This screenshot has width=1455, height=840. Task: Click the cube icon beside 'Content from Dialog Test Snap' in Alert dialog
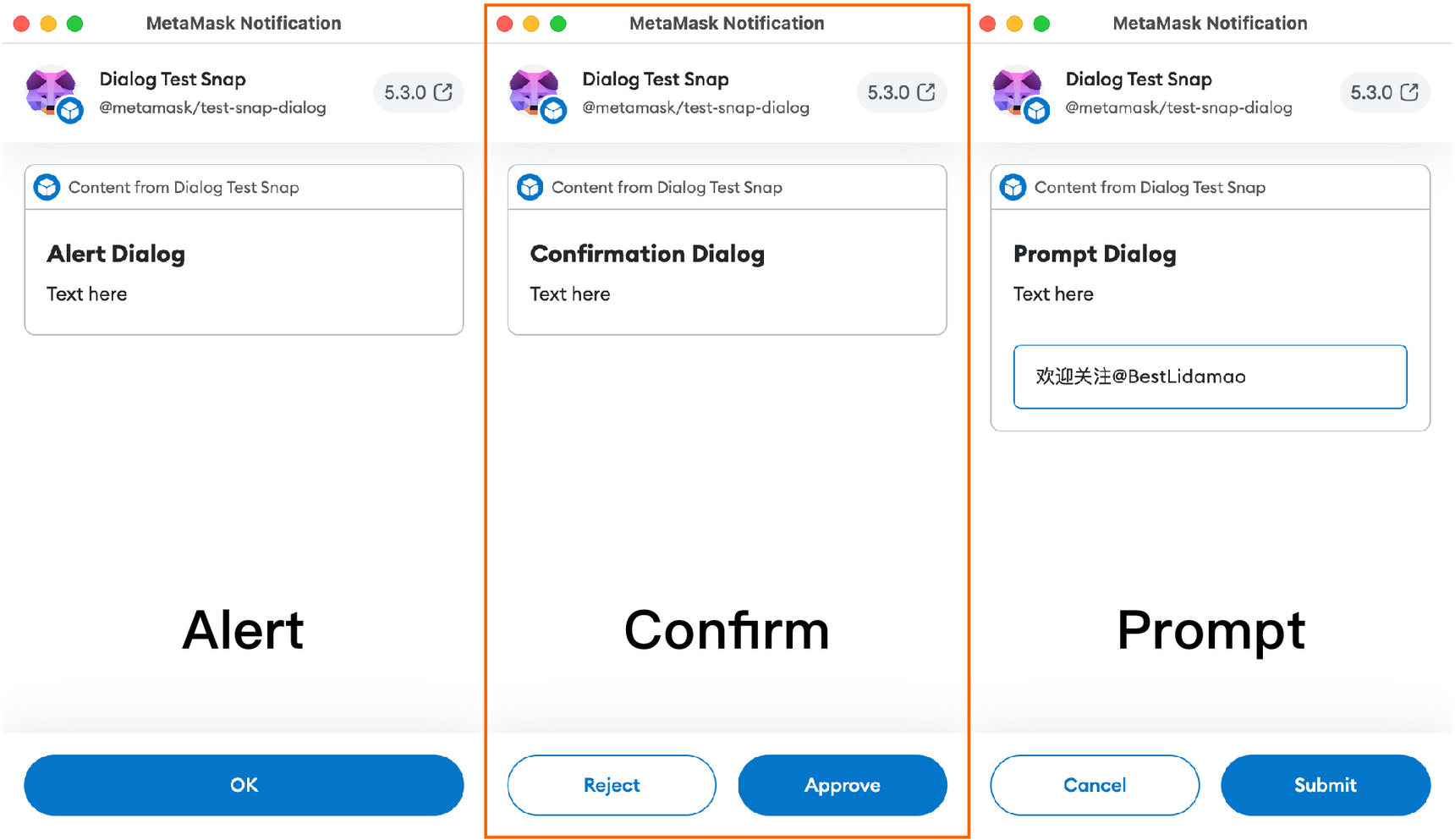click(x=48, y=187)
